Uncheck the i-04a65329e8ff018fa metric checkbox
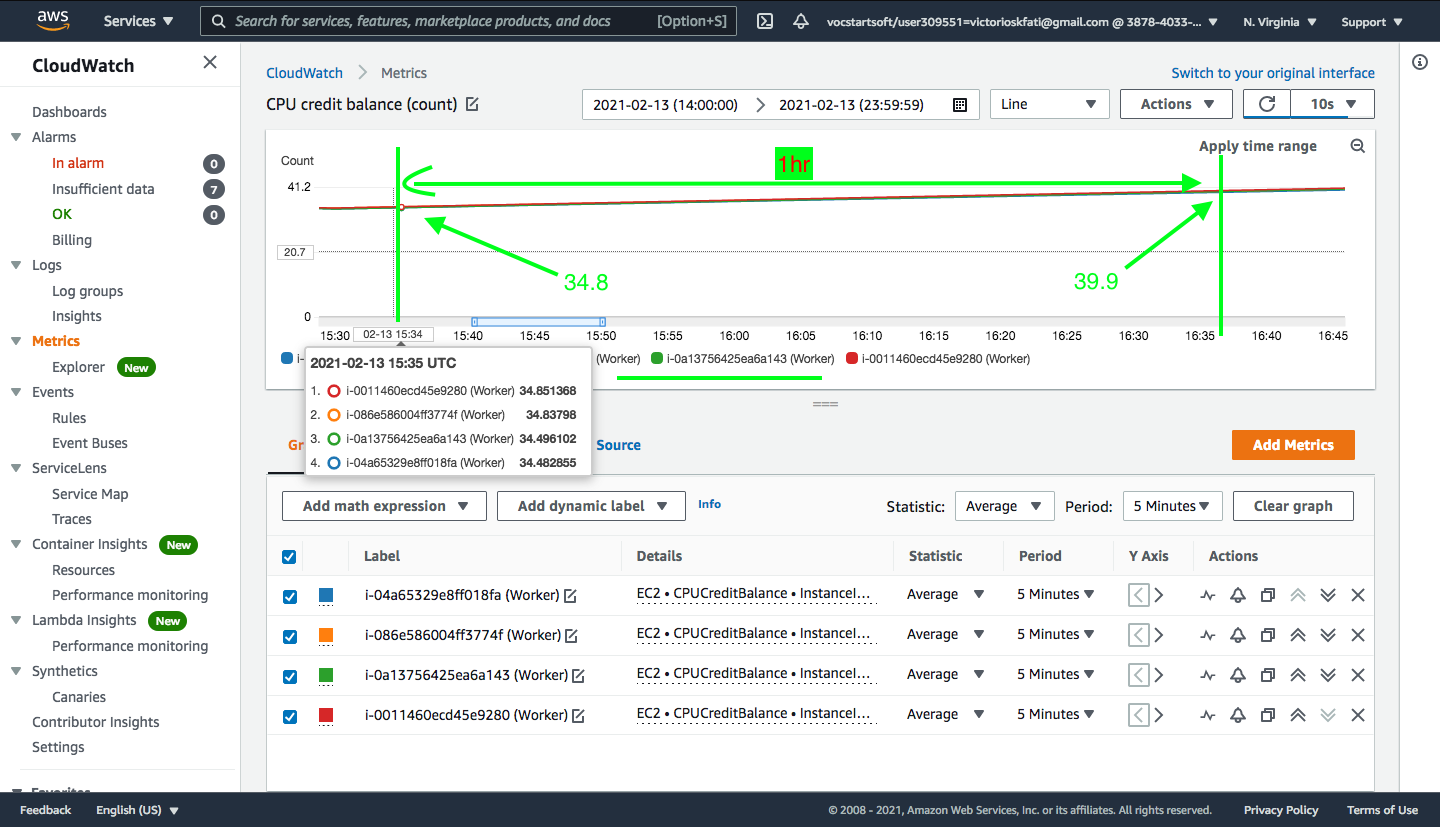The image size is (1440, 827). [290, 597]
